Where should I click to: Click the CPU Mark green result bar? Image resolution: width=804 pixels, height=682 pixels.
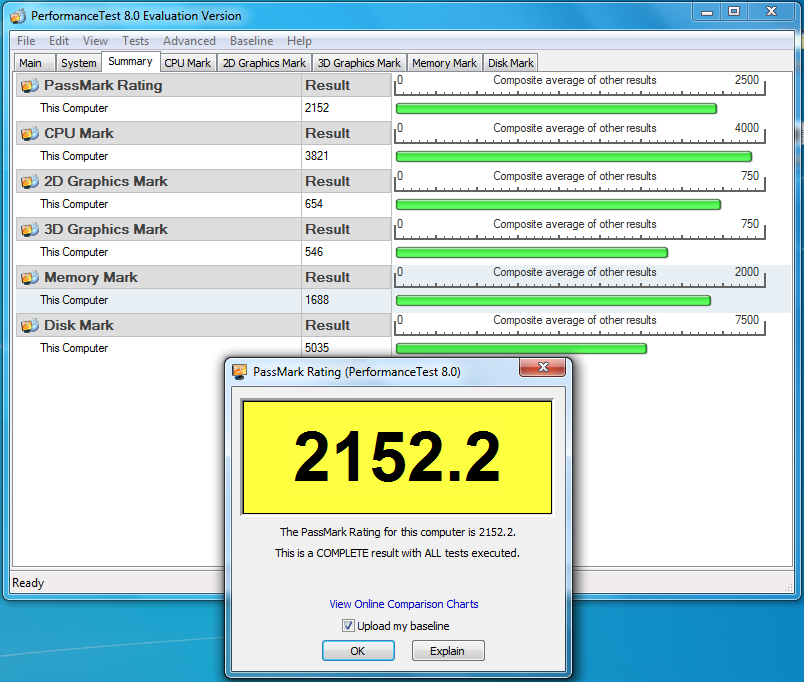coord(574,156)
